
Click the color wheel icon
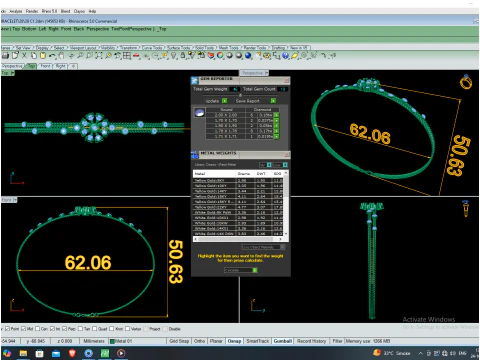pos(220,56)
